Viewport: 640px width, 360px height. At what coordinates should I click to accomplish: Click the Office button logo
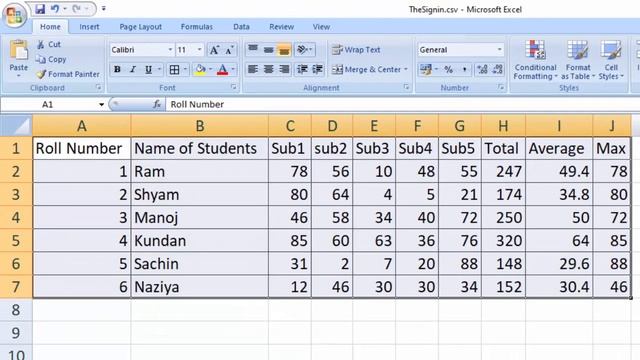click(x=15, y=16)
